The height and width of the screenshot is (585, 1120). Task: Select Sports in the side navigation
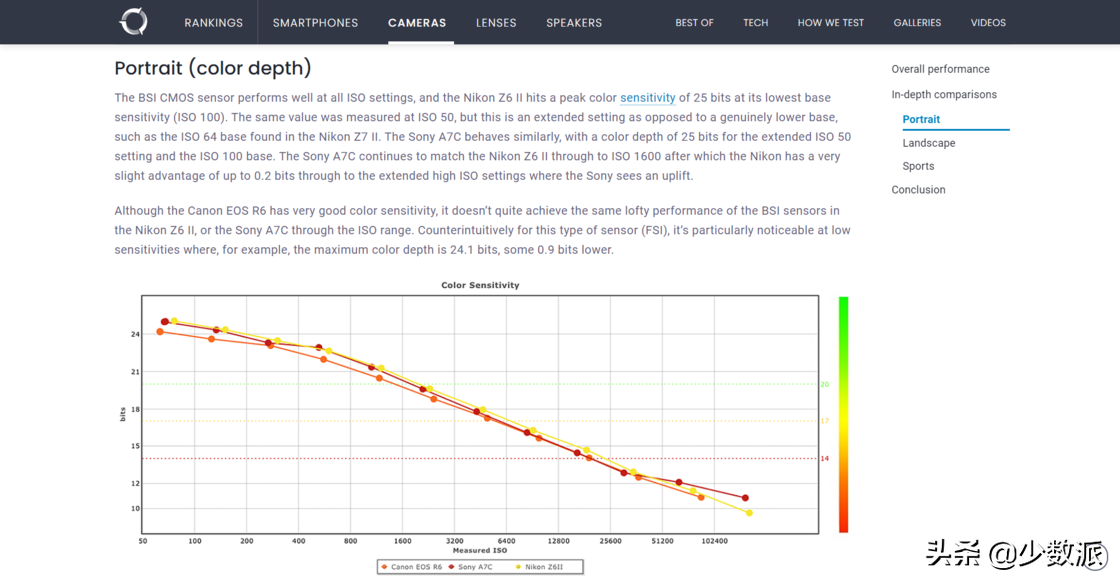pos(918,166)
